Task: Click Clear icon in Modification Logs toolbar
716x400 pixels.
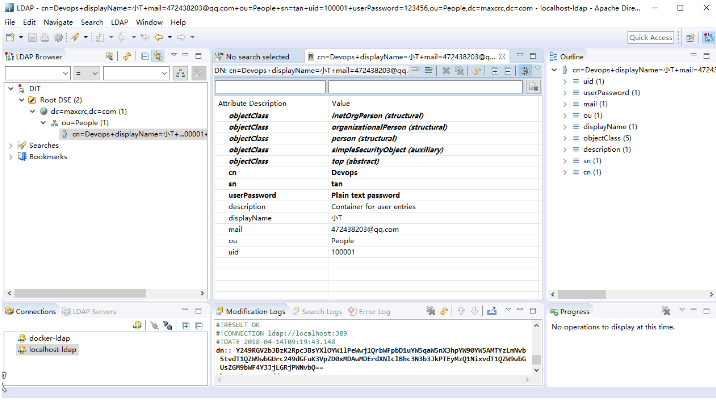Action: pos(431,311)
